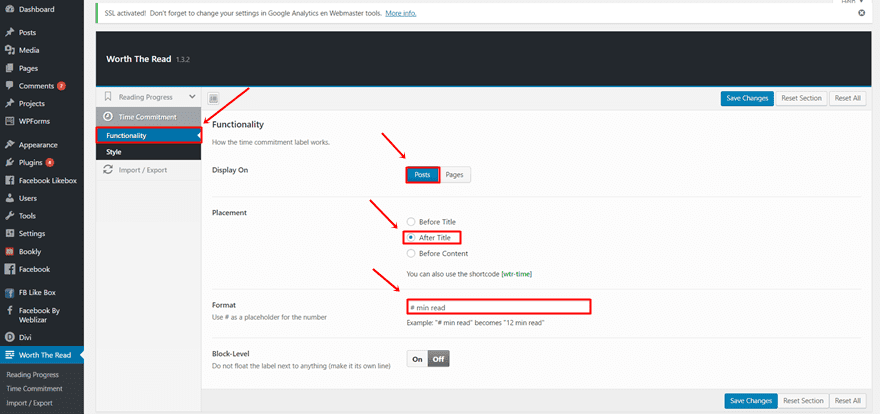Click the top Reset Section button
The image size is (880, 414).
(801, 98)
